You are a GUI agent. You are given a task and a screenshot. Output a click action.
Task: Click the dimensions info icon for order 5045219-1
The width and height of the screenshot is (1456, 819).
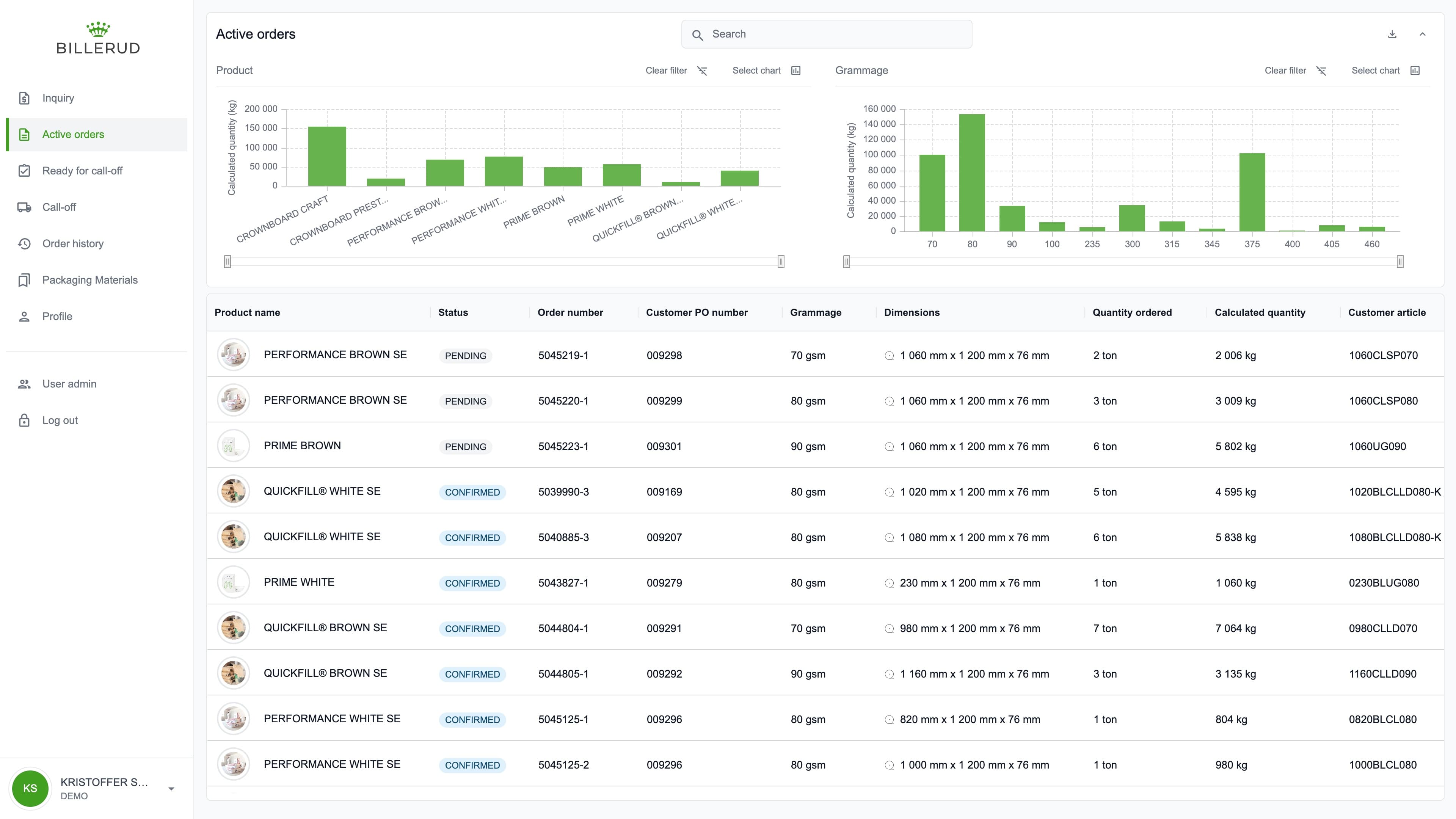(889, 356)
